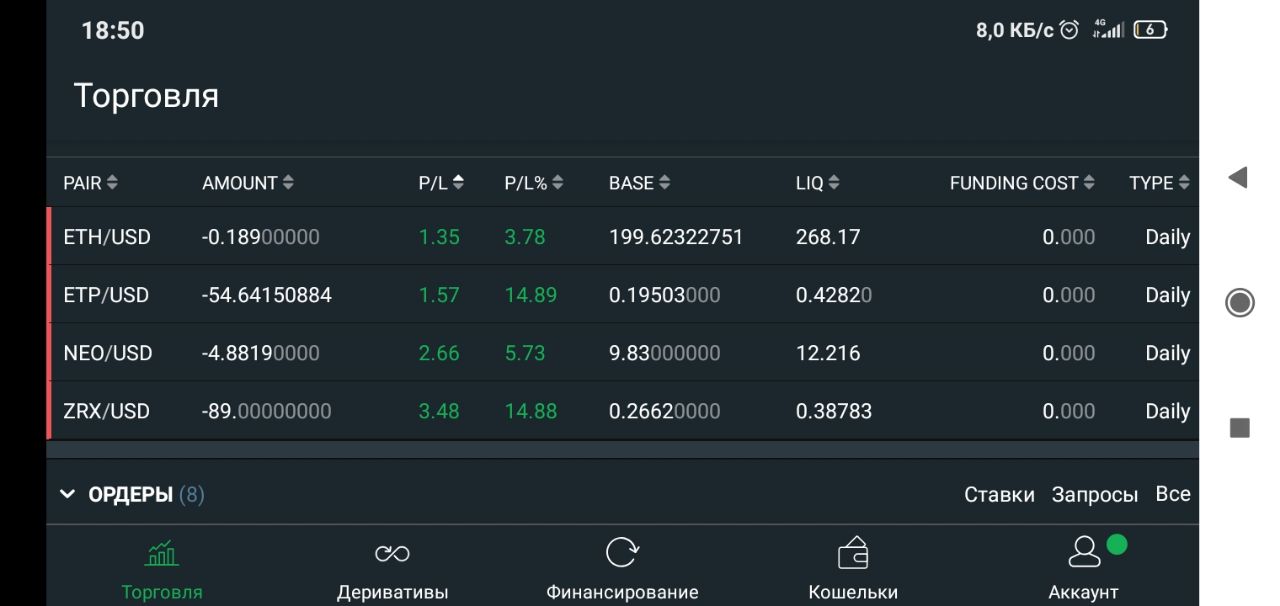The width and height of the screenshot is (1280, 606).
Task: Tap P/L% value 5.73
Action: tap(525, 353)
